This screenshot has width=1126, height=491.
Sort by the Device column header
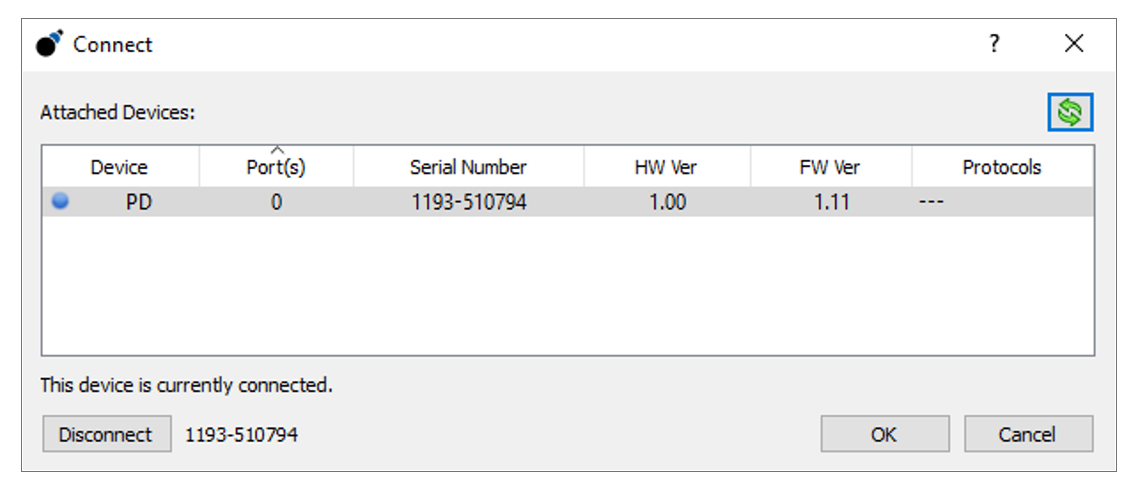pyautogui.click(x=120, y=167)
